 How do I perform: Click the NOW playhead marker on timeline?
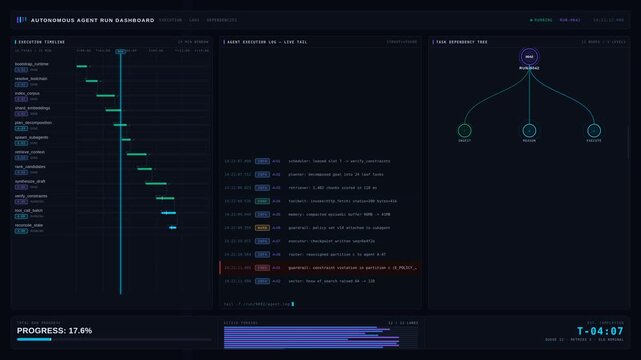coord(120,51)
